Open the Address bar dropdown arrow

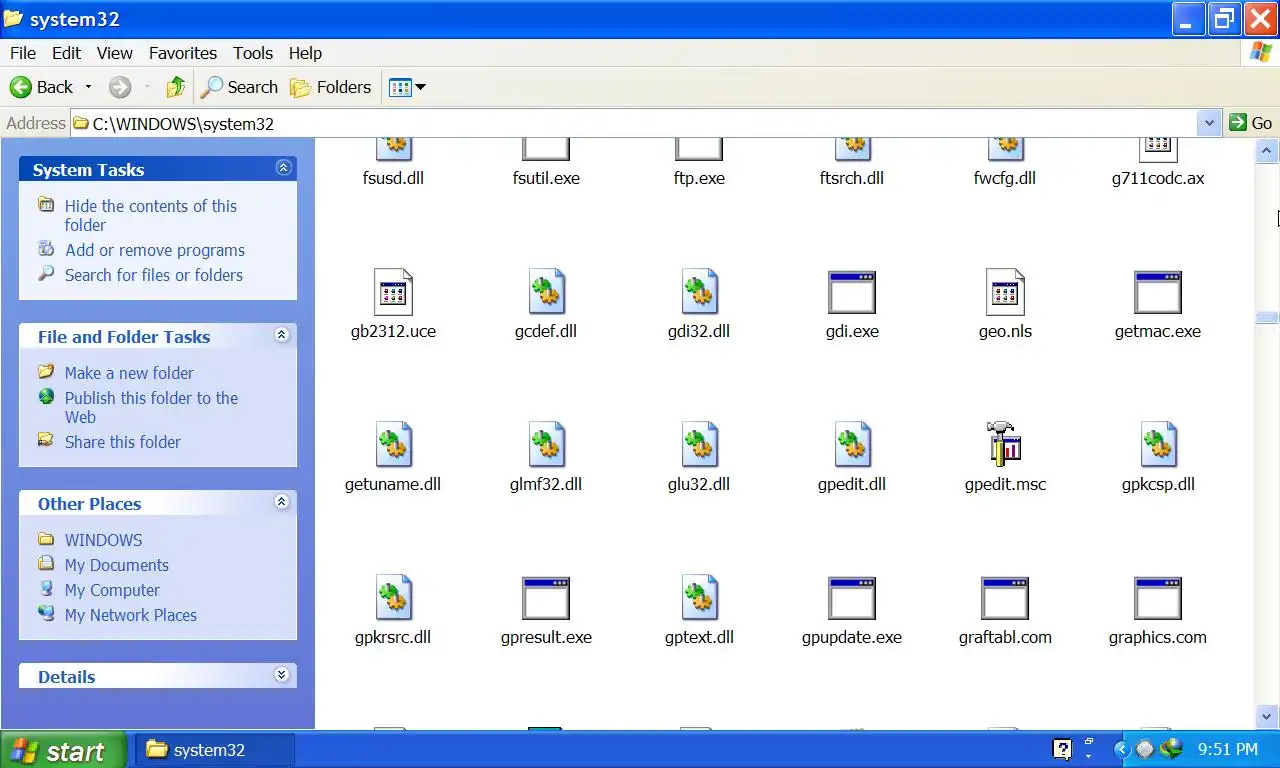[1209, 123]
